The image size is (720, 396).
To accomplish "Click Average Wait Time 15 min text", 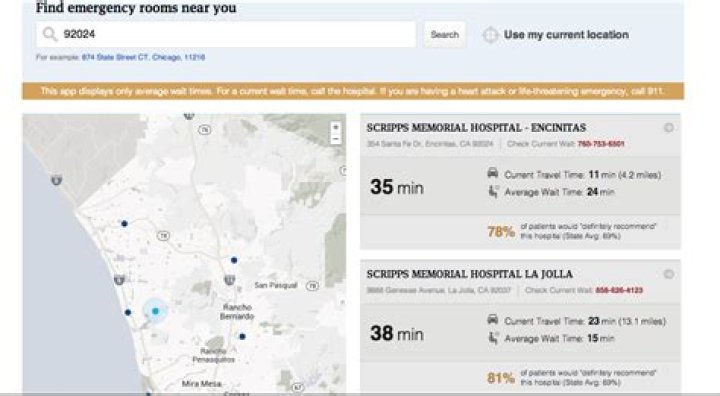I will [559, 339].
